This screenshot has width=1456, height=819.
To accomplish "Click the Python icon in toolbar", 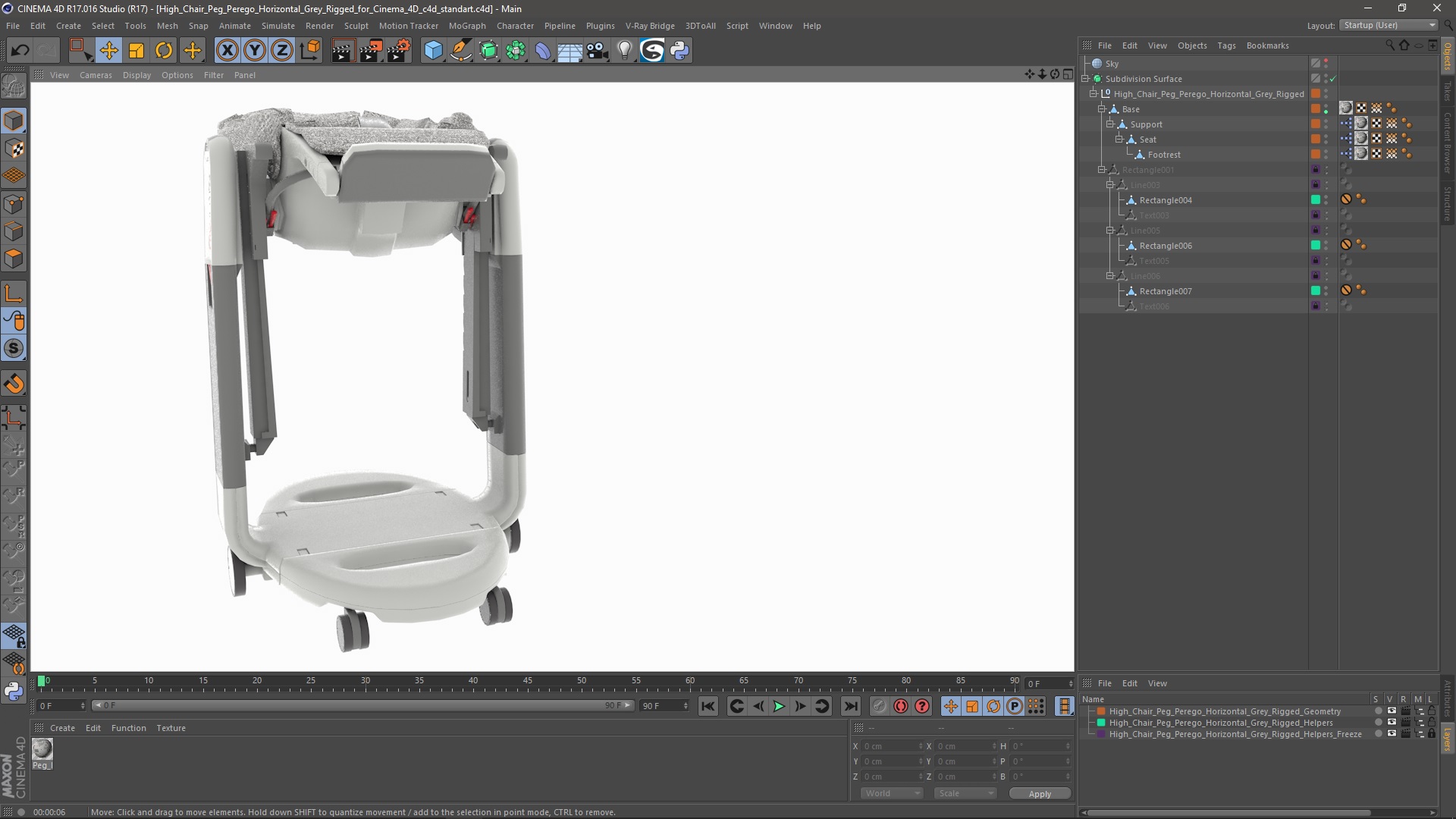I will tap(680, 51).
